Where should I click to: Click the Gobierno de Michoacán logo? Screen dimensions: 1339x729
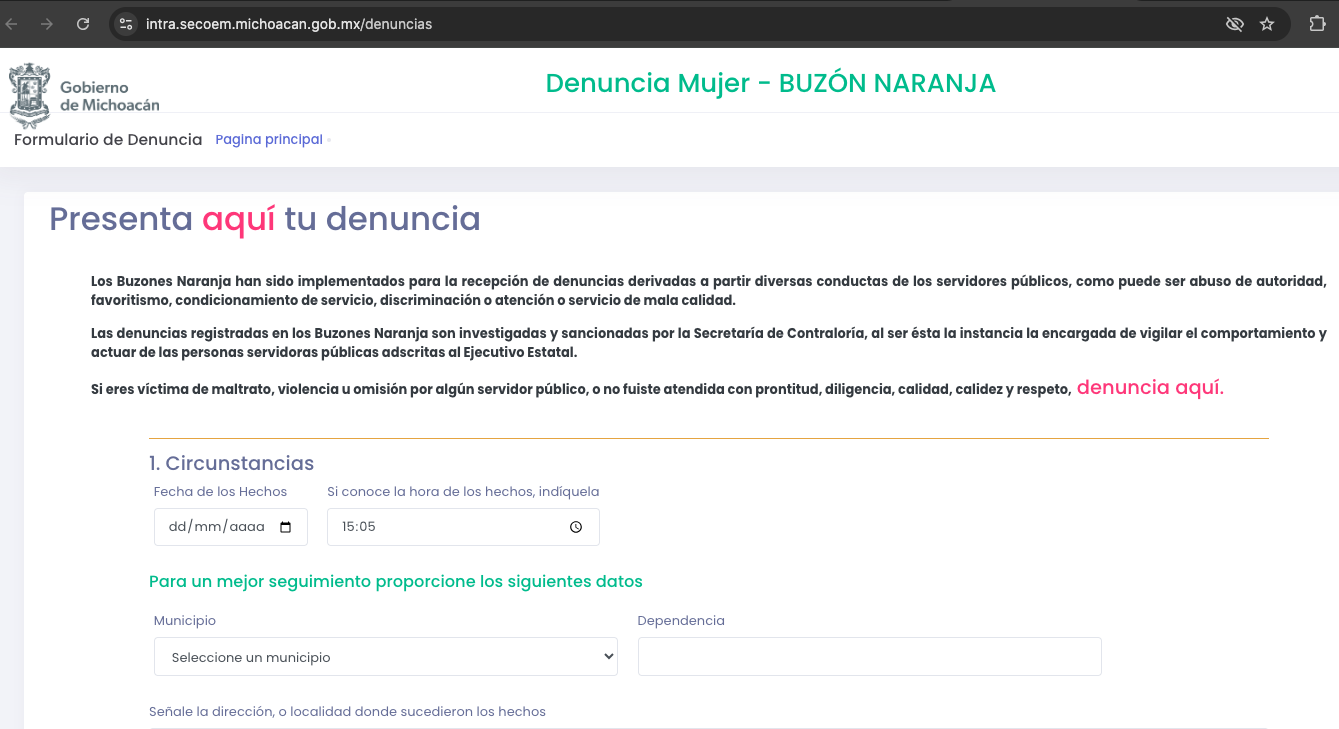click(84, 95)
